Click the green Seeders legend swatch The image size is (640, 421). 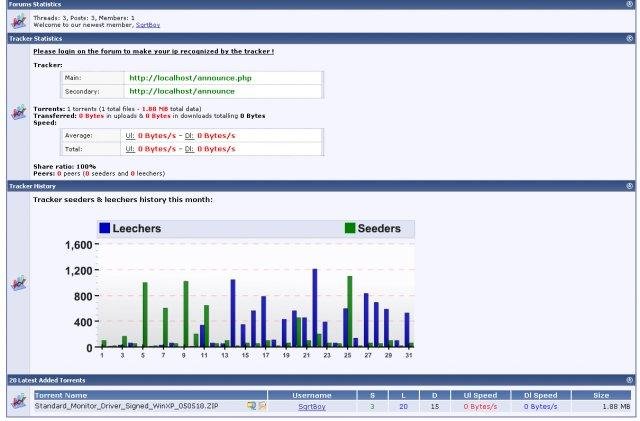[350, 228]
